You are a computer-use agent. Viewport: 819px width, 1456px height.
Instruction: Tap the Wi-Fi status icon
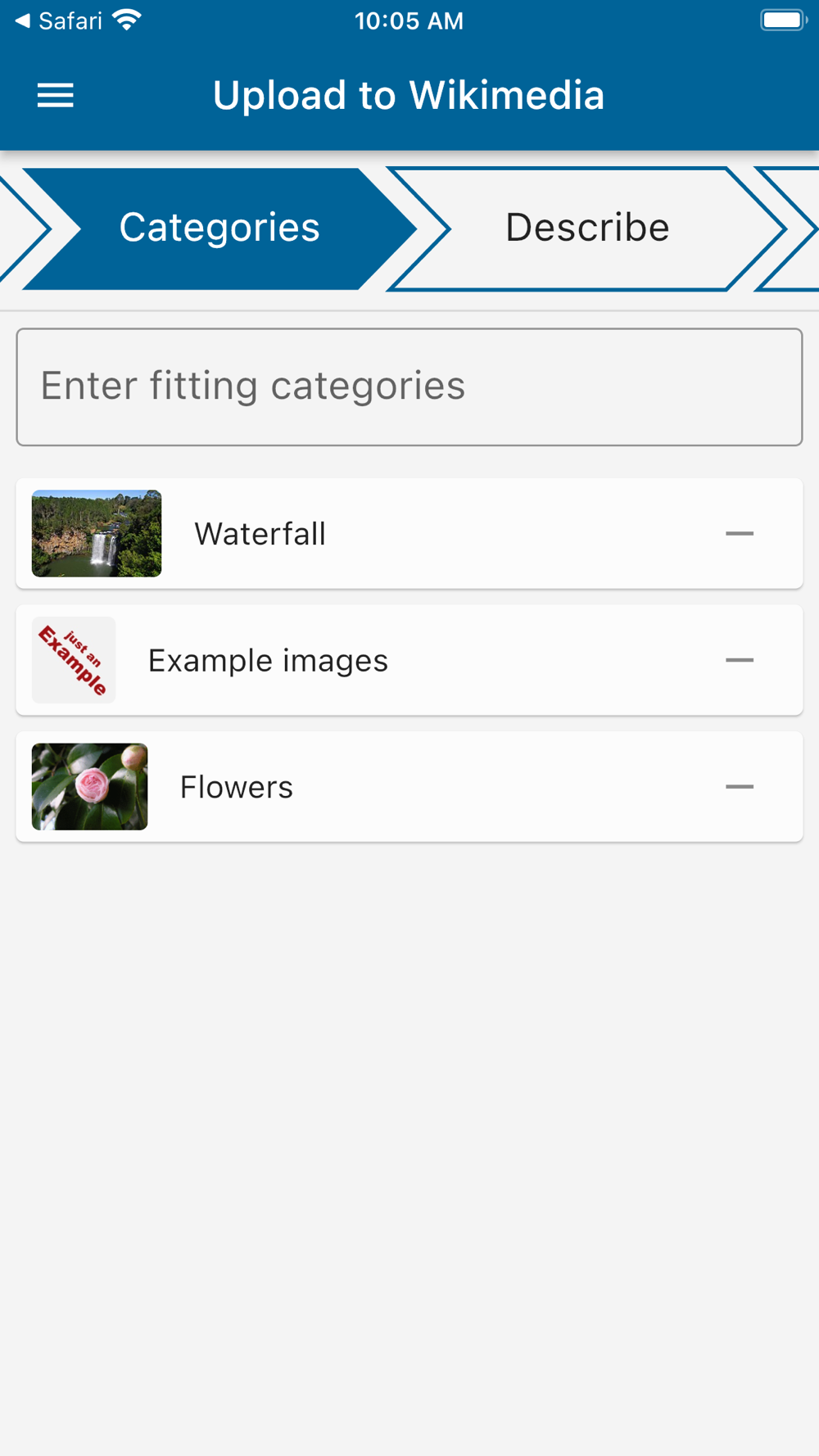click(x=127, y=20)
